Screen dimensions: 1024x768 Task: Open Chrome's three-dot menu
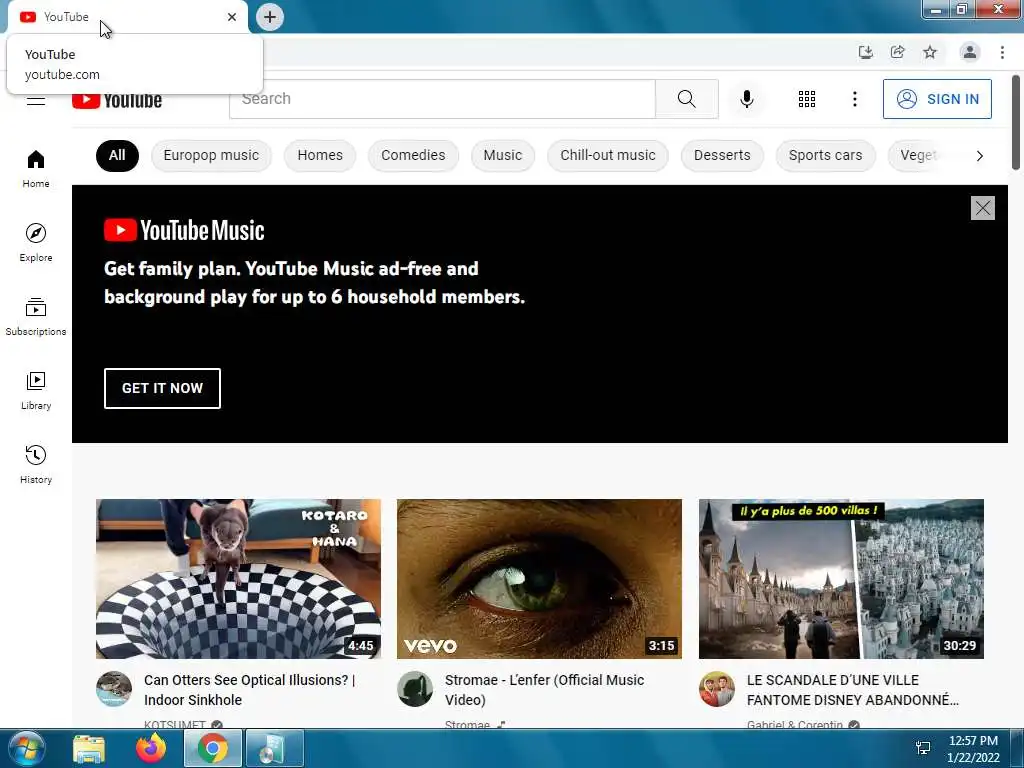1002,52
